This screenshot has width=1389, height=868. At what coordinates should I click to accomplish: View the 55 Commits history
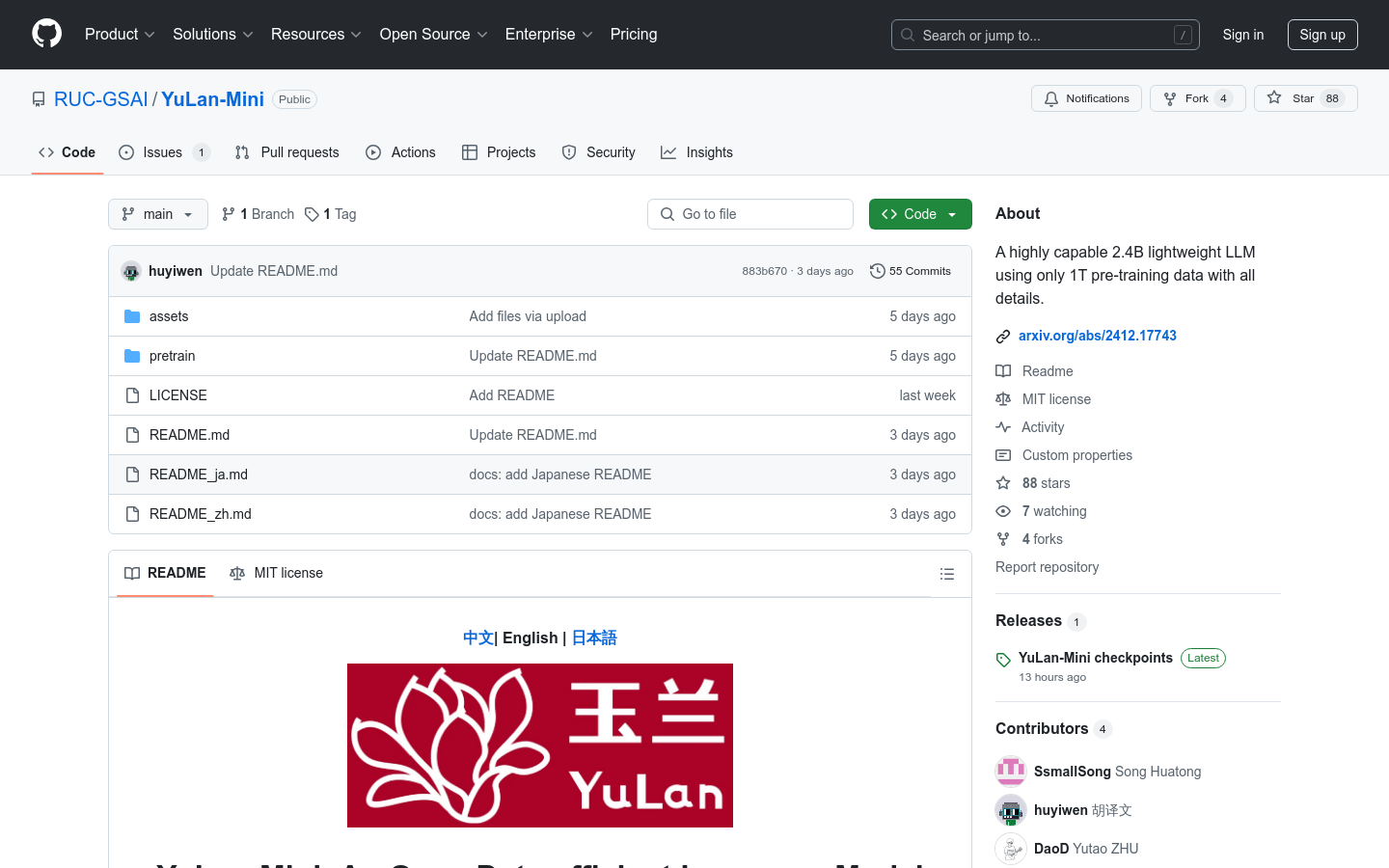pyautogui.click(x=911, y=271)
